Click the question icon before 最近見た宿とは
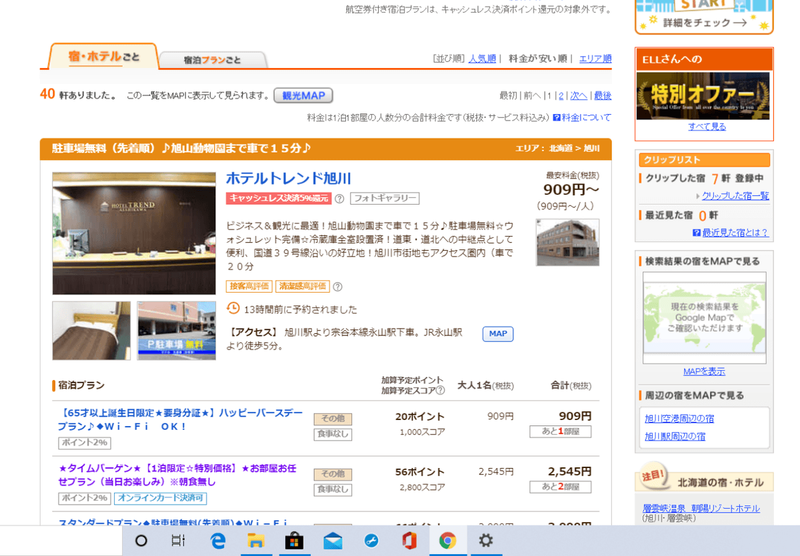The width and height of the screenshot is (800, 556). point(696,233)
